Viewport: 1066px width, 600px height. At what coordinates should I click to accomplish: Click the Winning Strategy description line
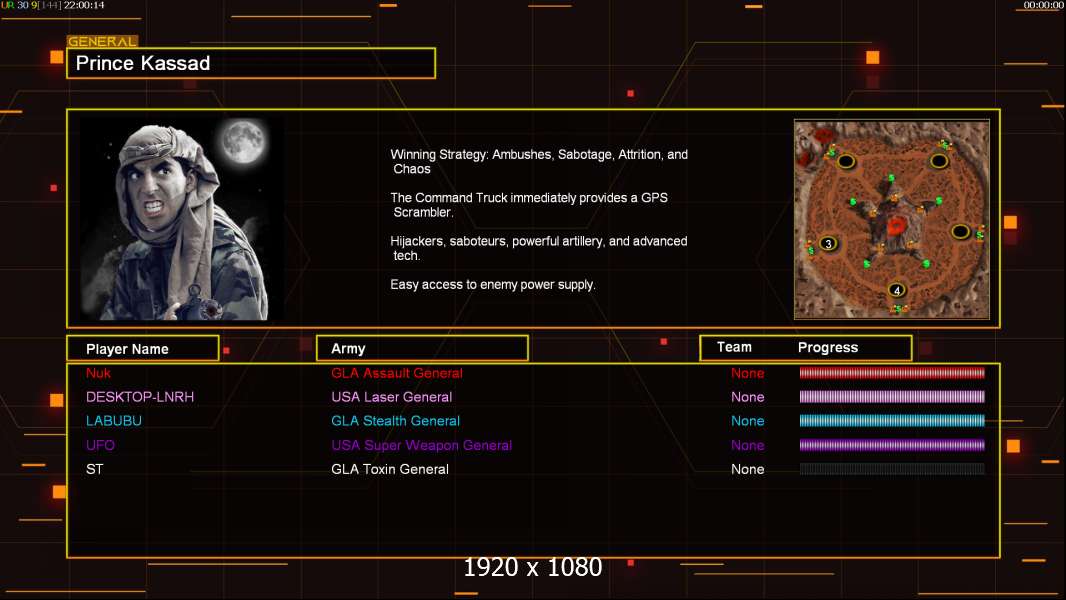(x=539, y=162)
